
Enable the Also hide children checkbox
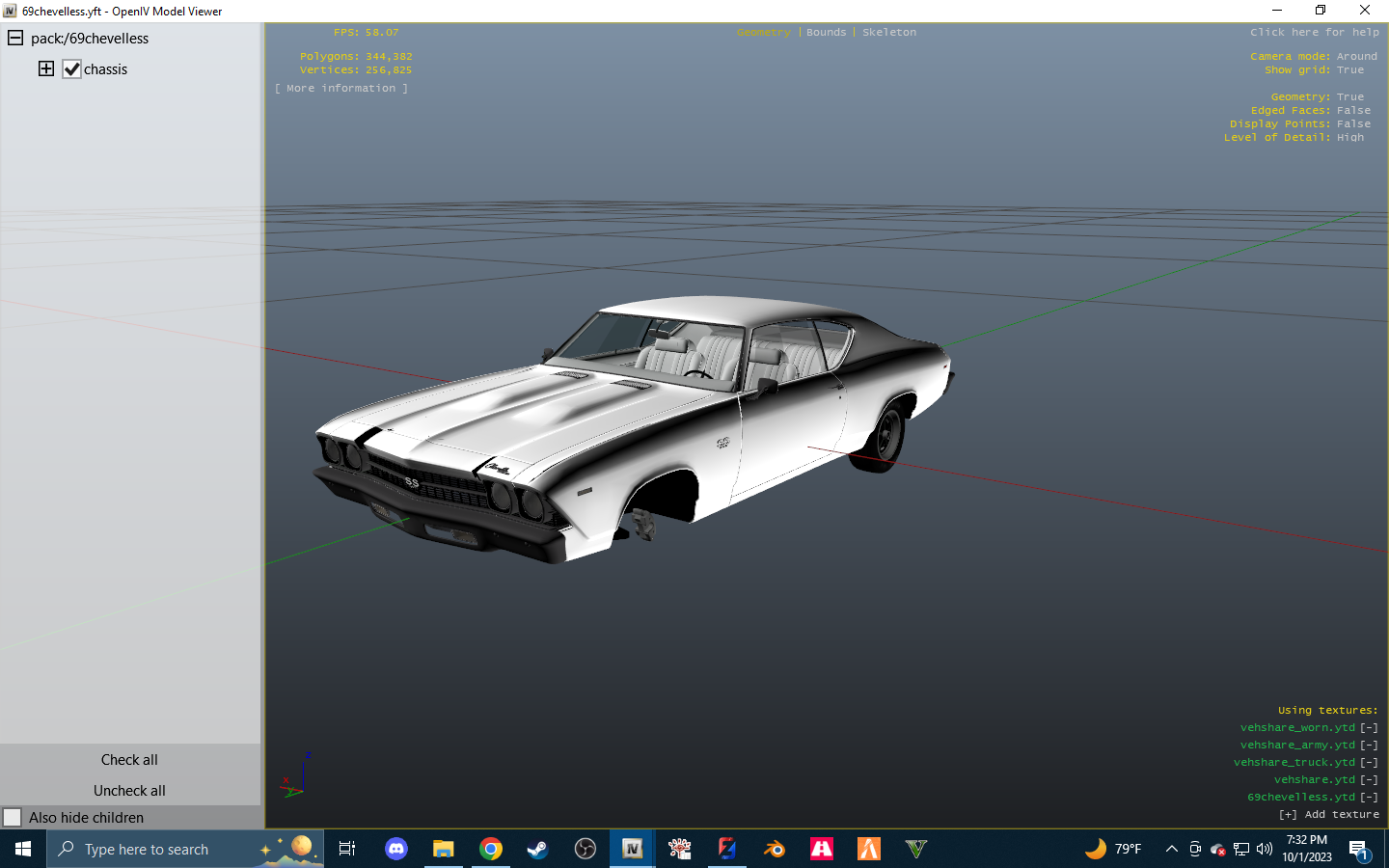pyautogui.click(x=13, y=818)
